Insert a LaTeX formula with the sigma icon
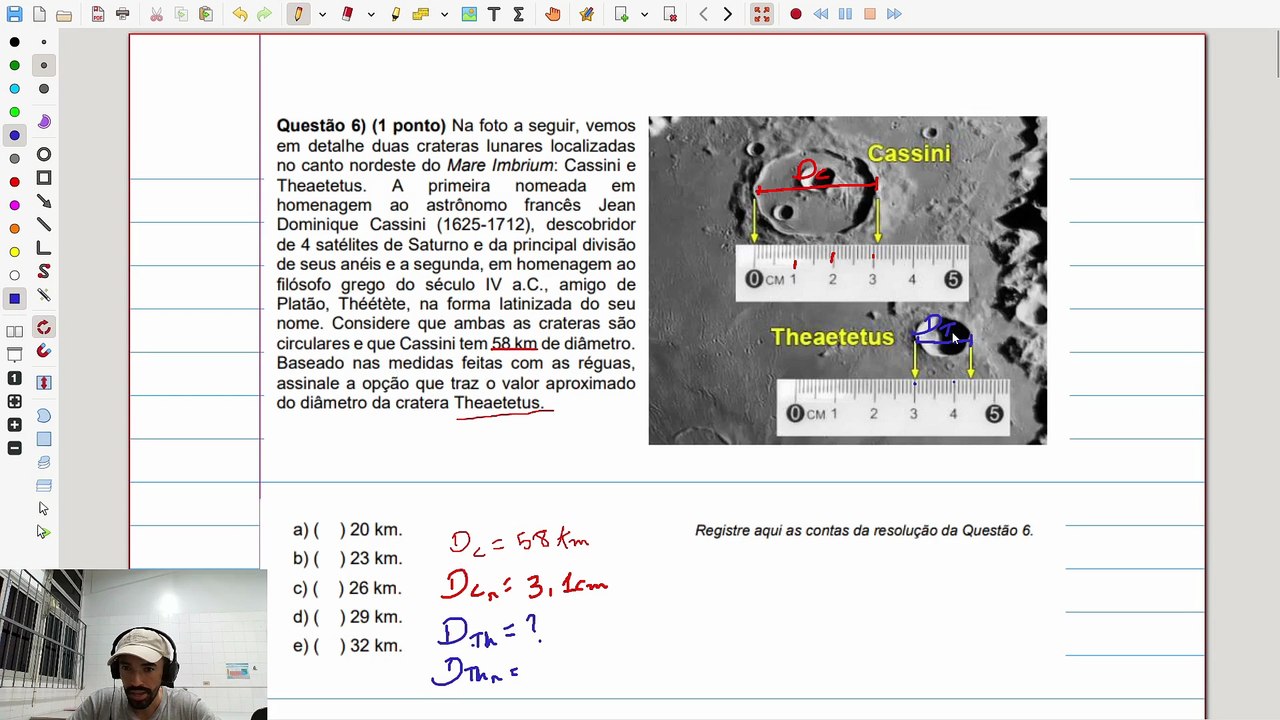The image size is (1280, 720). [x=518, y=14]
